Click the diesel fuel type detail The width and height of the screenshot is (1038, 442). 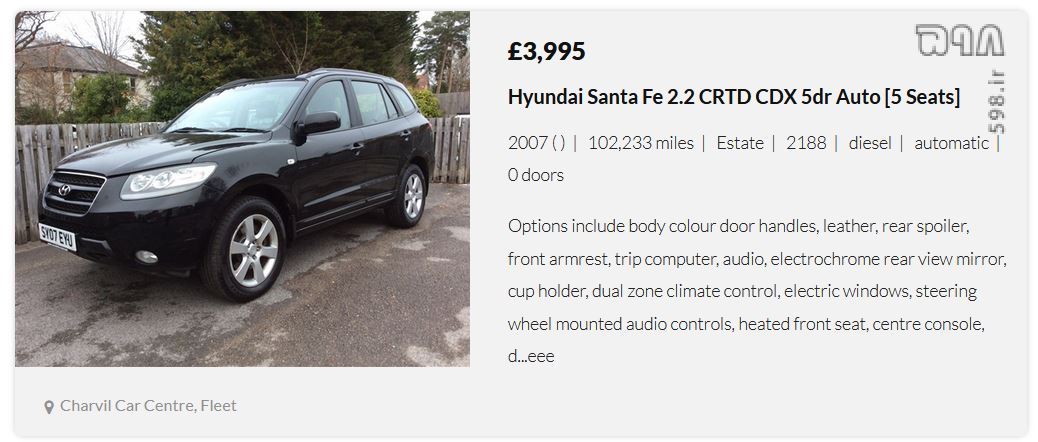(870, 143)
